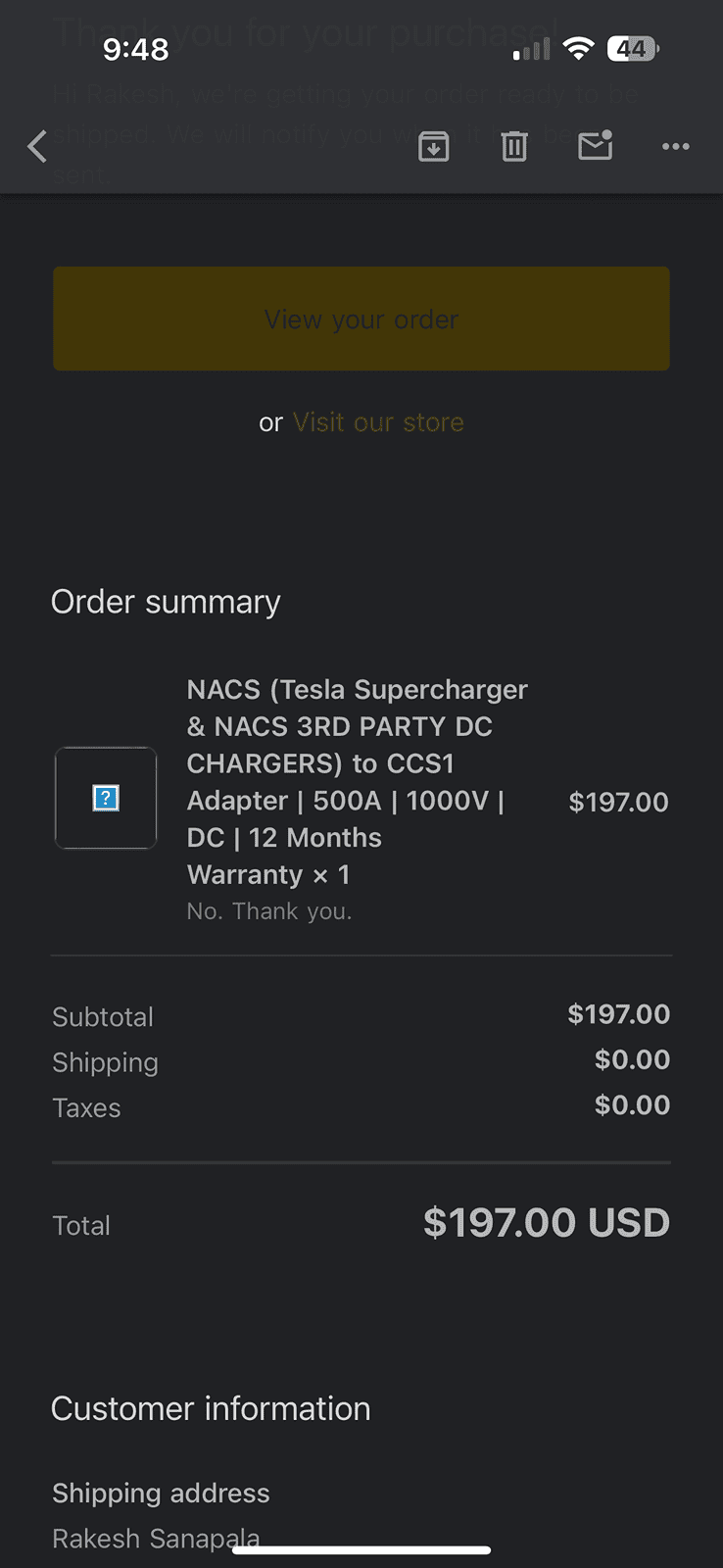Tap the $197.00 USD total amount

[546, 1223]
